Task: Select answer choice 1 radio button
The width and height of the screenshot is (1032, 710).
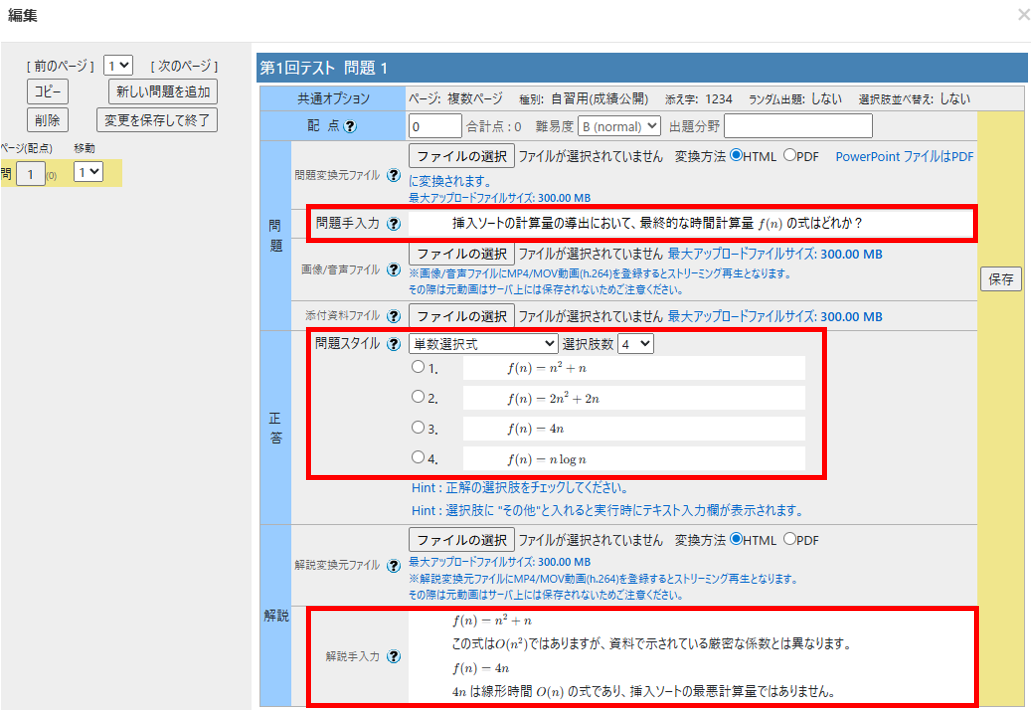Action: 418,367
